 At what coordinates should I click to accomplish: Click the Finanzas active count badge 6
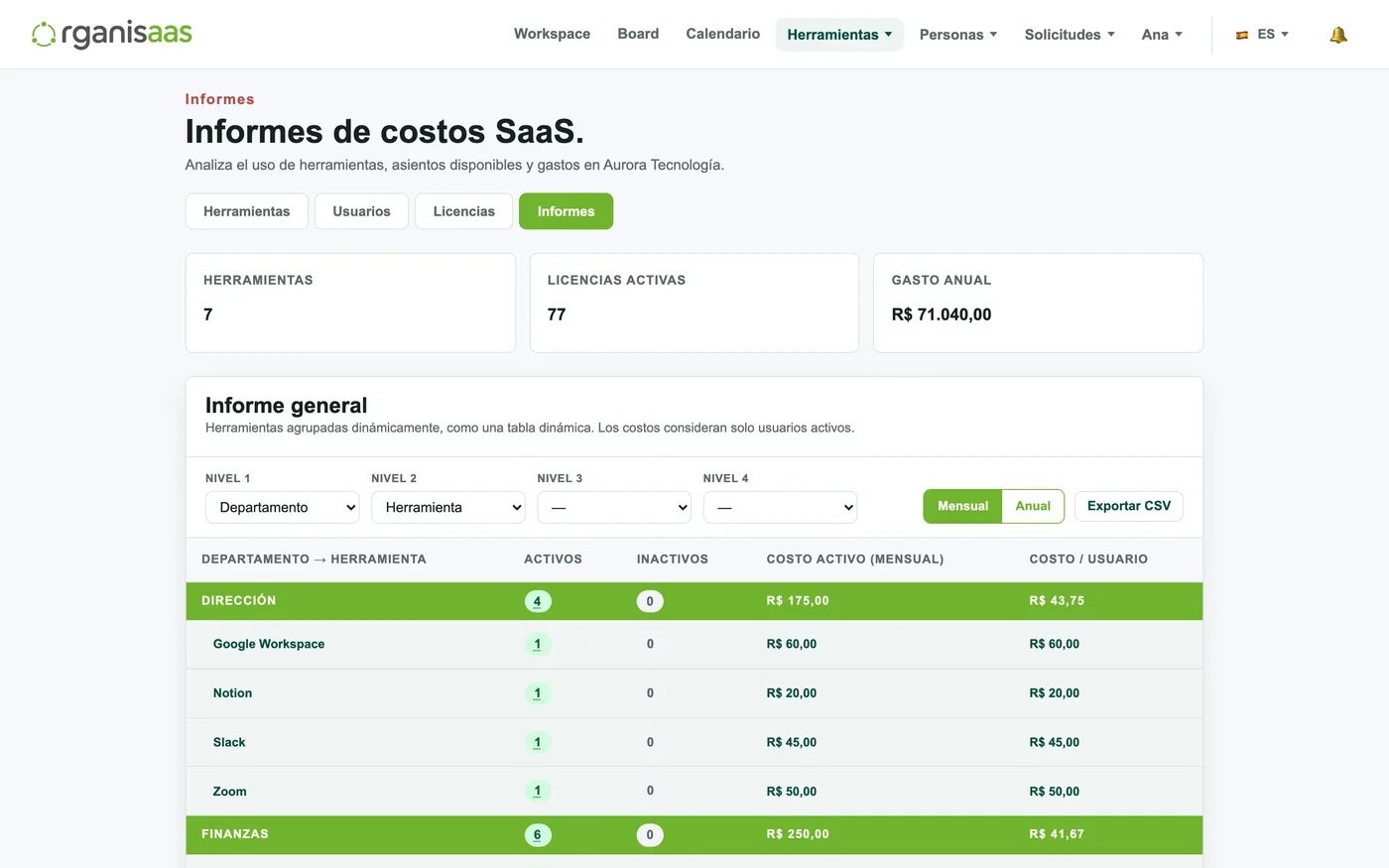538,835
